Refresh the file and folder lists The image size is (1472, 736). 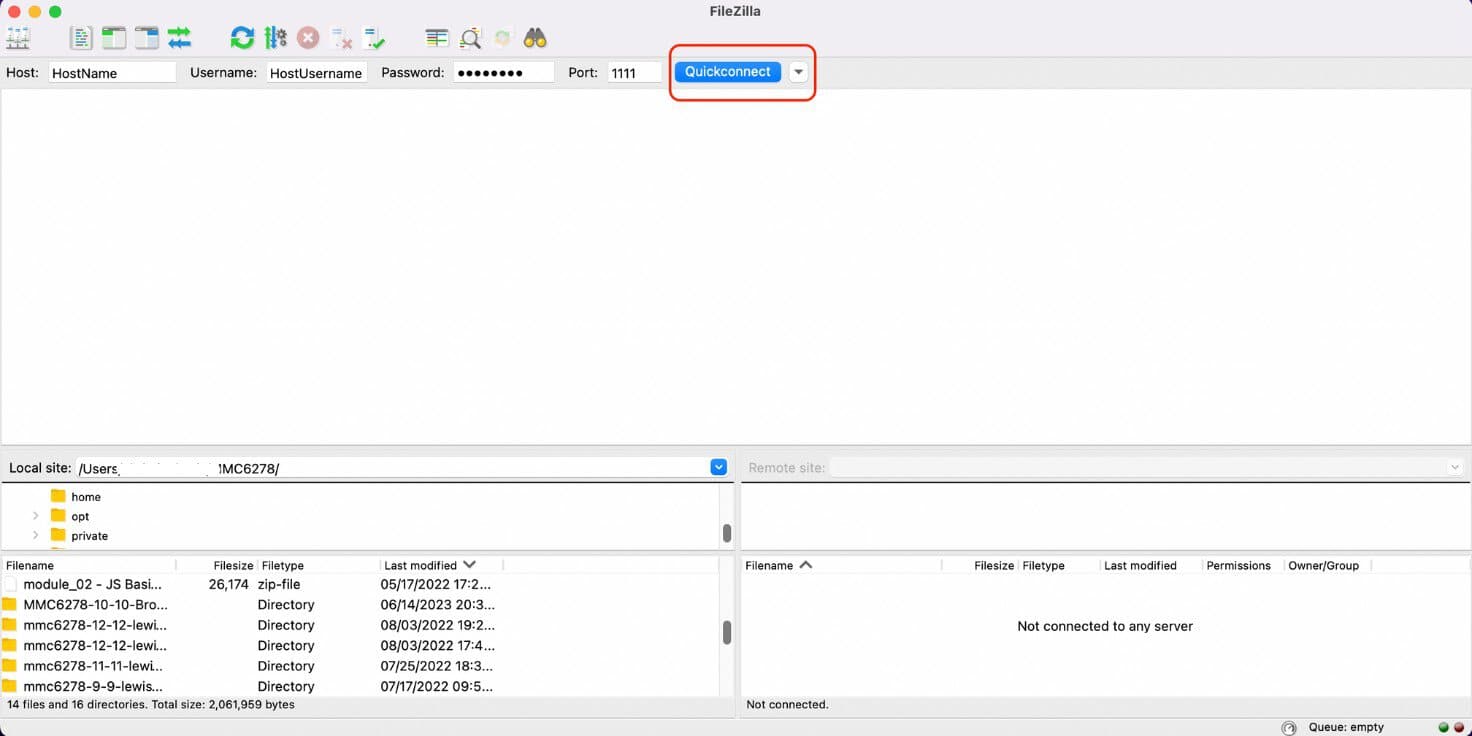tap(242, 39)
